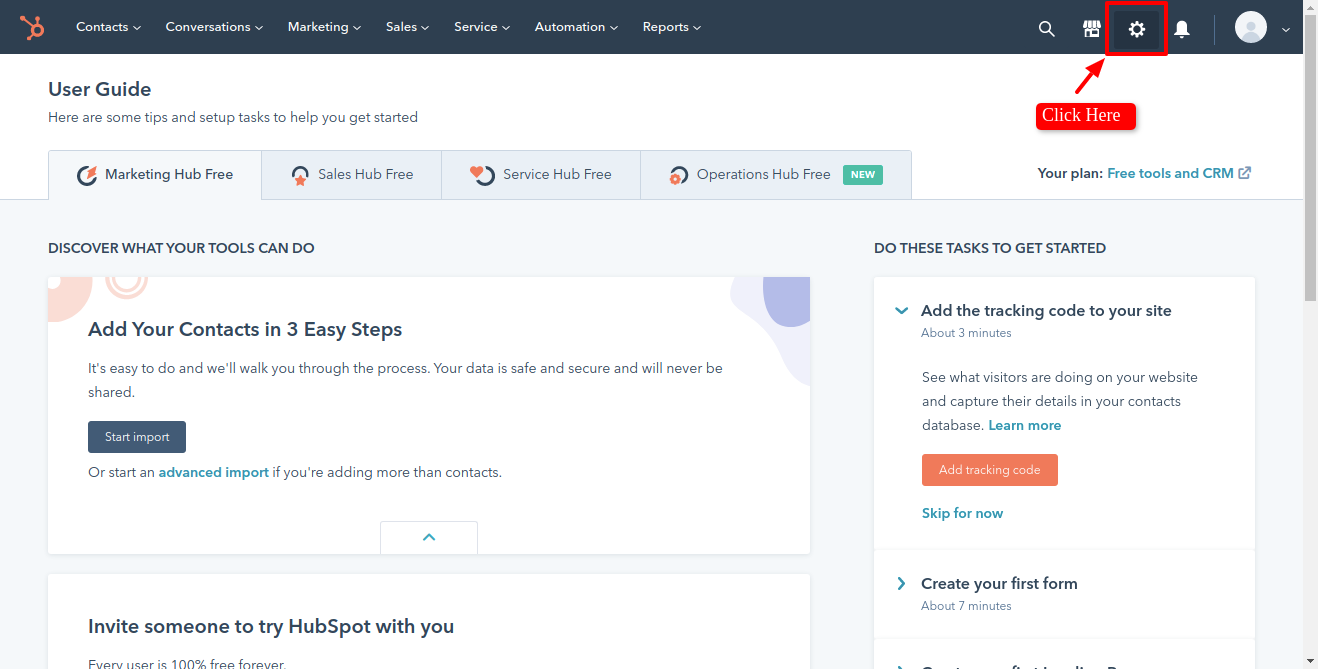Click 'Add Your Contacts in 3 Easy Steps' heading
1318x669 pixels.
click(x=245, y=329)
